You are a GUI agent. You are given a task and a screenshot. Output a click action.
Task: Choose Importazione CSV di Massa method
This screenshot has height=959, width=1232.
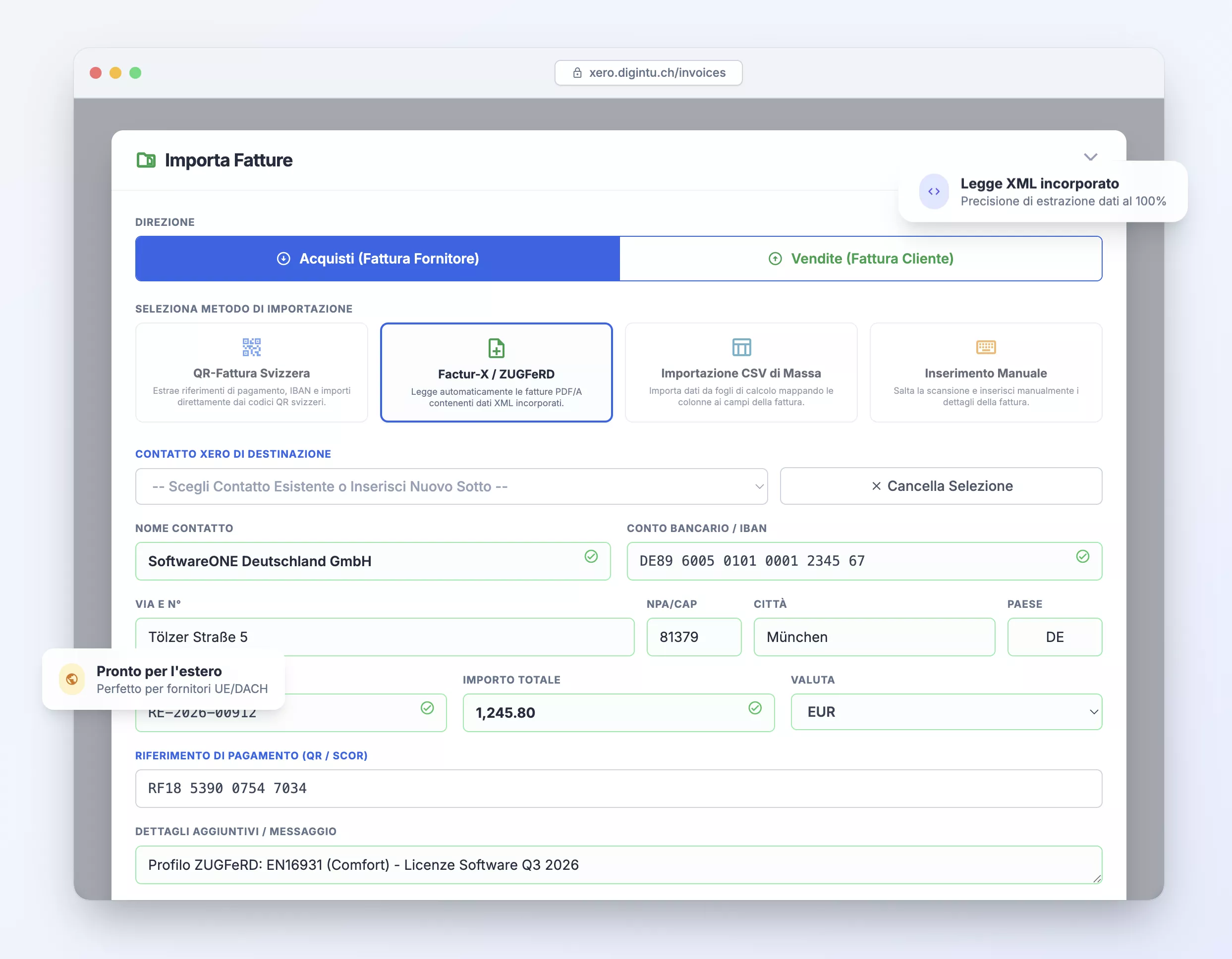pos(741,373)
